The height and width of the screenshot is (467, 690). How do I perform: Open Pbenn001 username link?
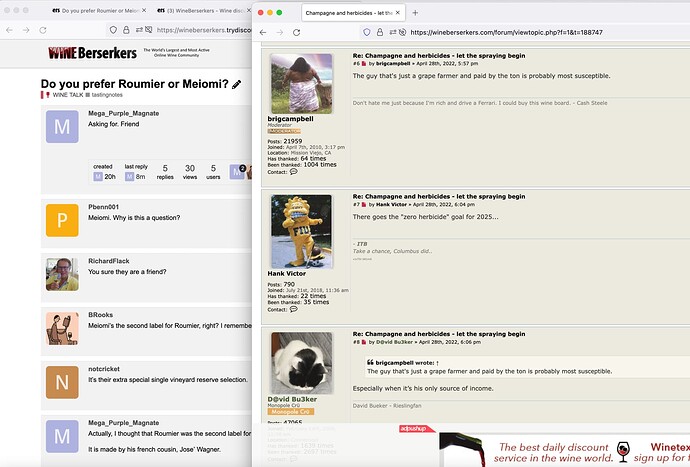[103, 207]
